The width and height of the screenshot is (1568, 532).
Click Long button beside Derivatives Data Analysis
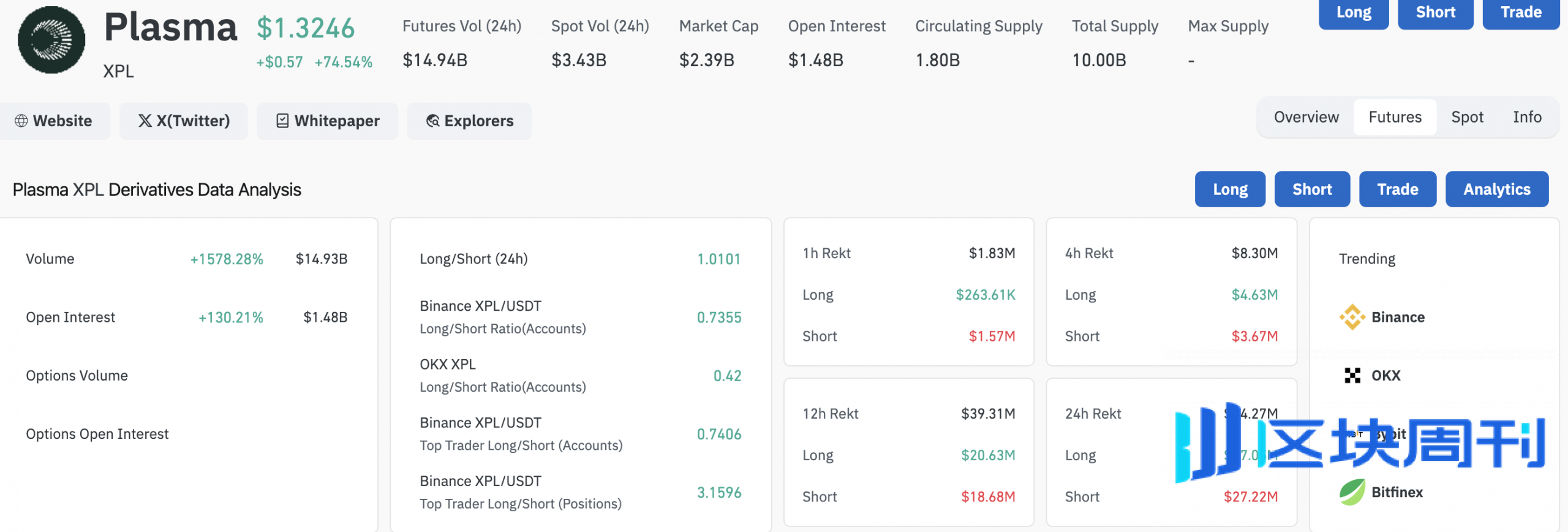tap(1230, 189)
